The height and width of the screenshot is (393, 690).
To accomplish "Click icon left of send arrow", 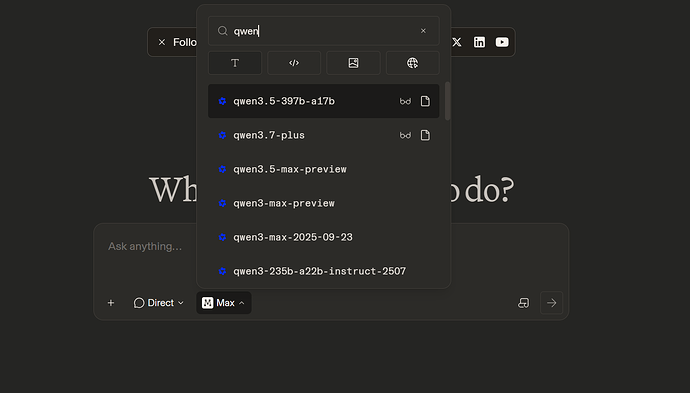I will point(523,303).
